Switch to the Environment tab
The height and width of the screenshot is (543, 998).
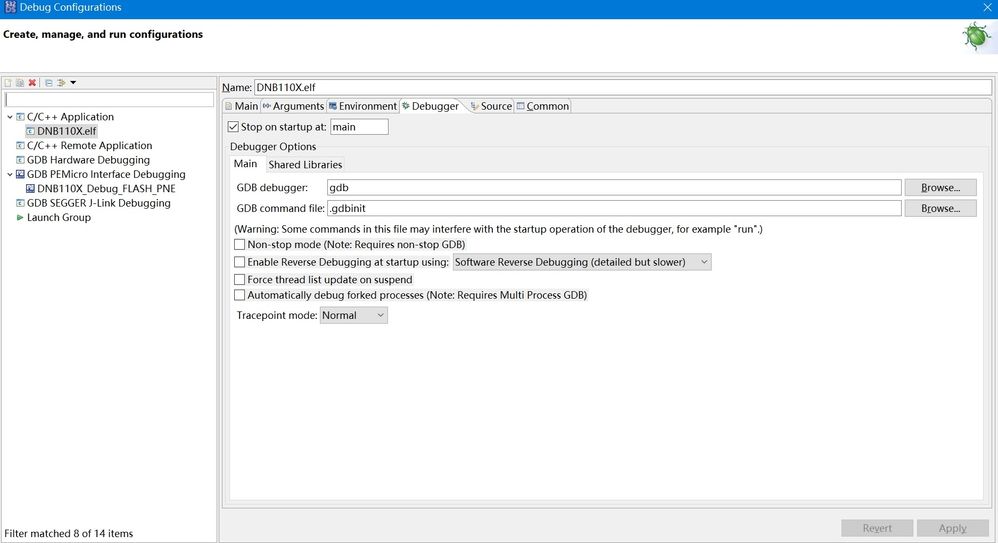(362, 106)
